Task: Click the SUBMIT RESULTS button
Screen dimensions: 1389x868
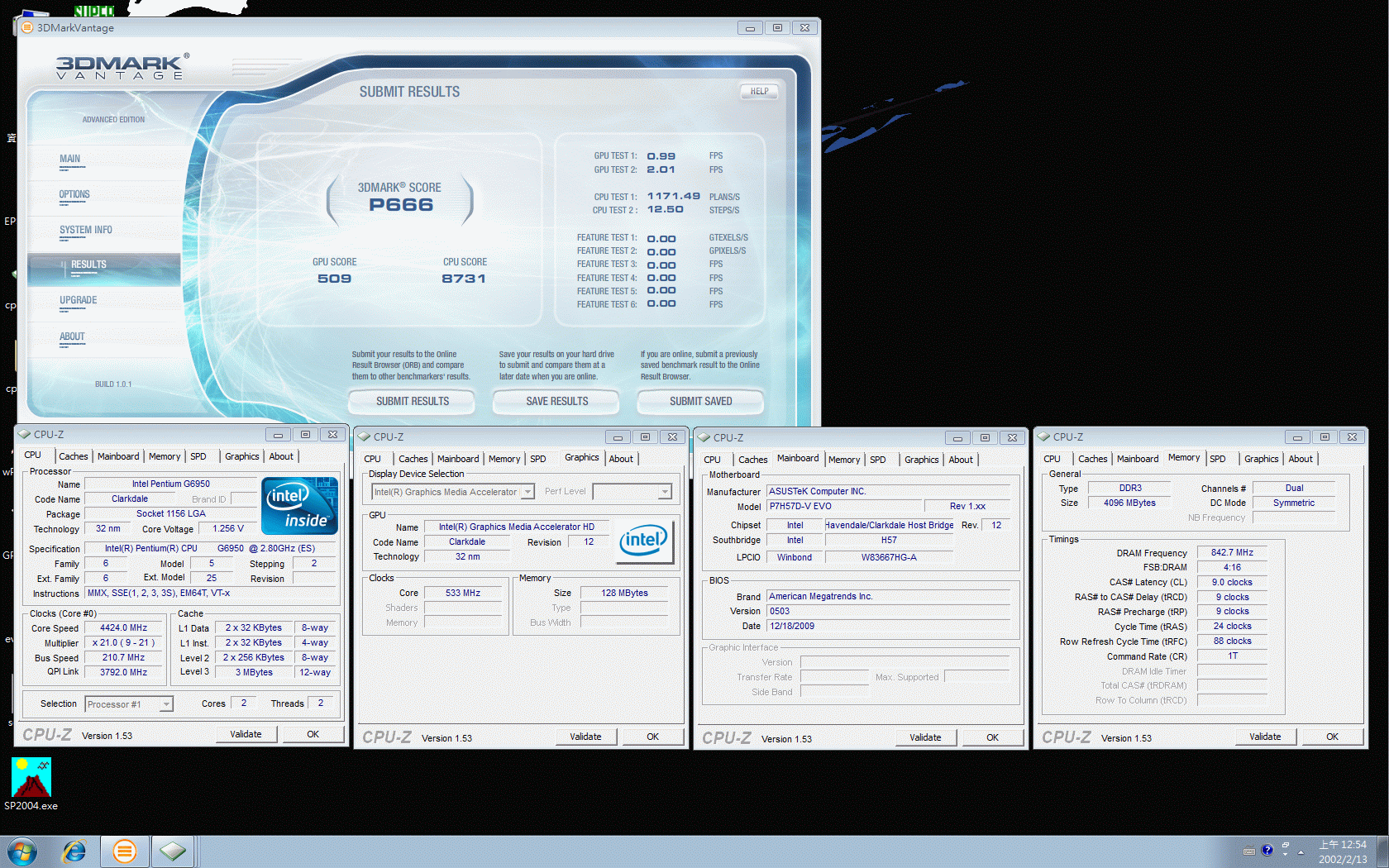Action: (x=412, y=402)
